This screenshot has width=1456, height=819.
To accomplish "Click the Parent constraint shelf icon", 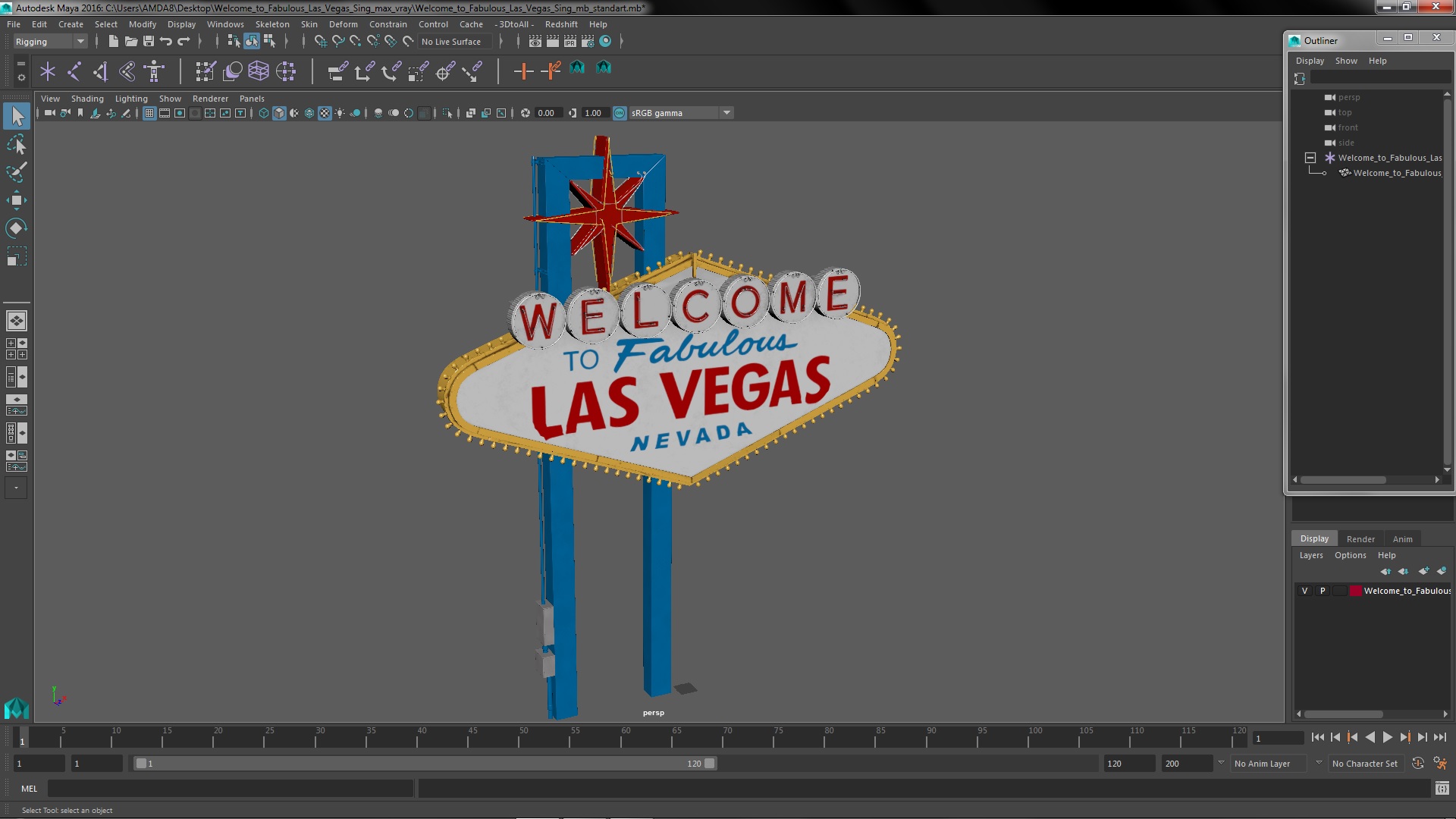I will [337, 71].
